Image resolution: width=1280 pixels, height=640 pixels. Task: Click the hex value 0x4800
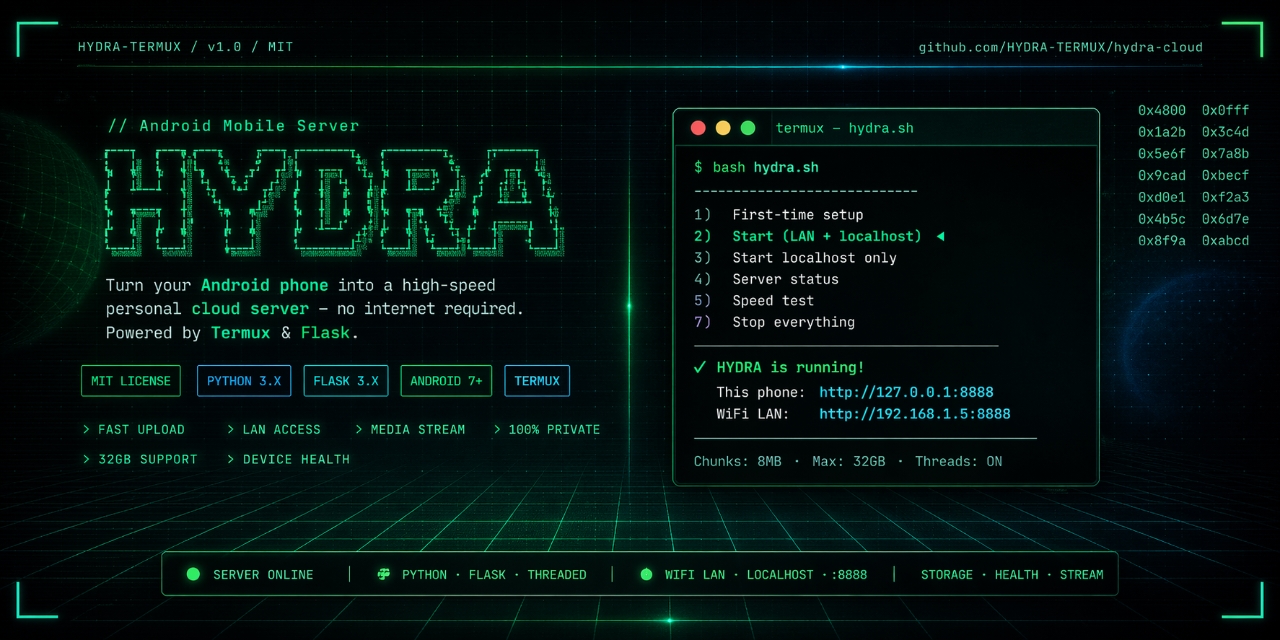pos(1162,110)
